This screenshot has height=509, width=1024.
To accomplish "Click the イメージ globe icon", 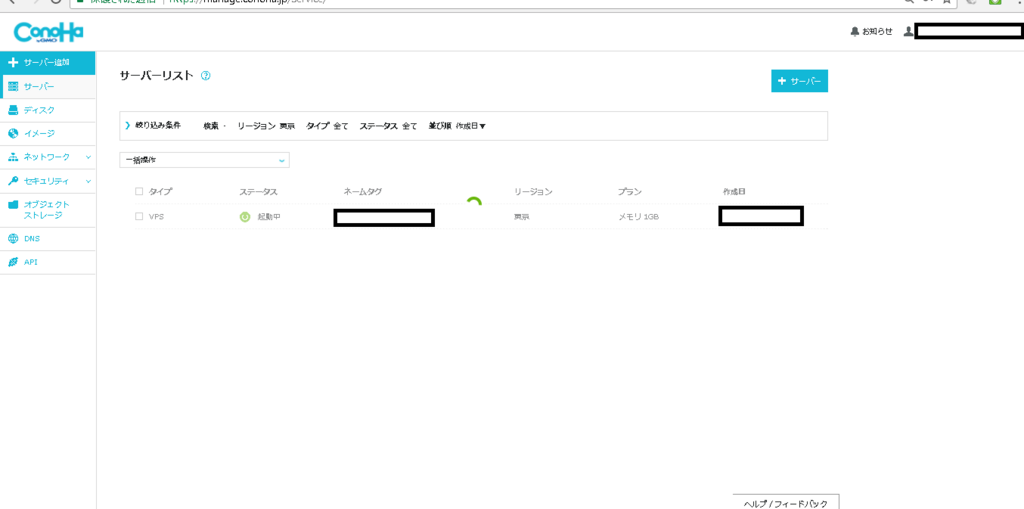I will click(x=12, y=133).
